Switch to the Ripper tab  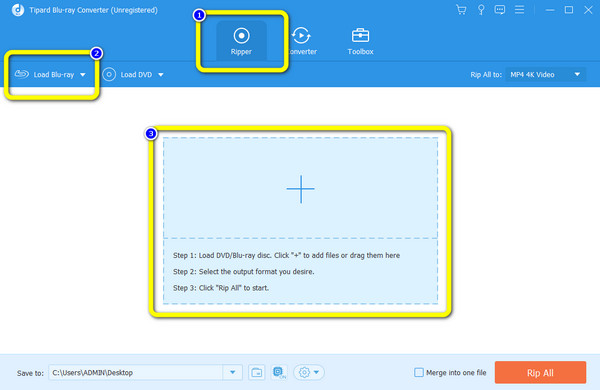(x=241, y=41)
